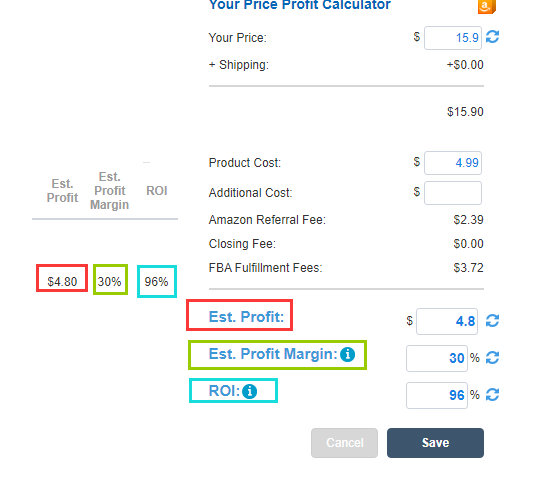
Task: Select the $4.80 Est. Profit table value
Action: tap(62, 282)
